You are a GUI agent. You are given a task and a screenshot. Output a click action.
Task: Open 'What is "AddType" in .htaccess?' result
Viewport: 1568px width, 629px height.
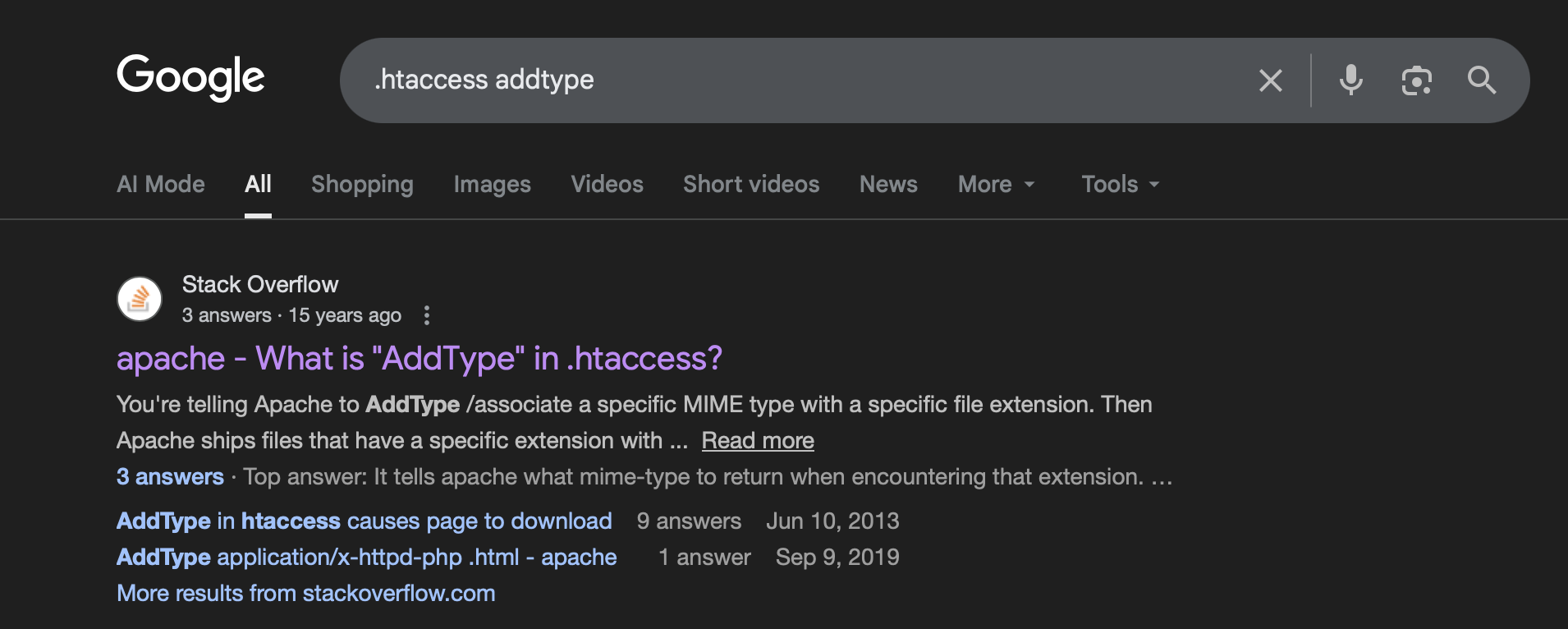[419, 359]
